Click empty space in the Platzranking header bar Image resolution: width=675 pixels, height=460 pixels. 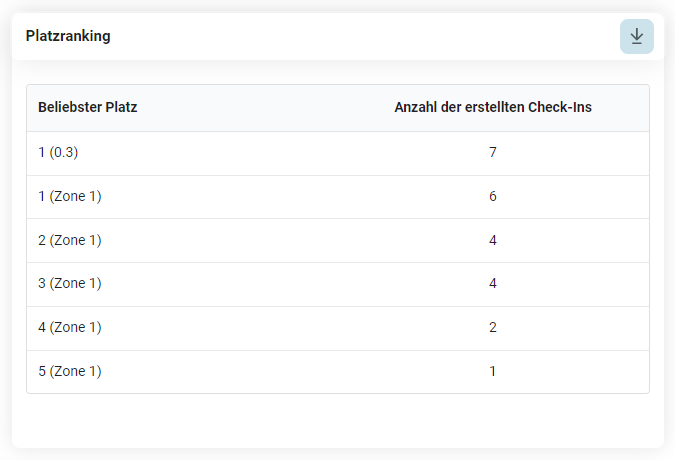(350, 36)
